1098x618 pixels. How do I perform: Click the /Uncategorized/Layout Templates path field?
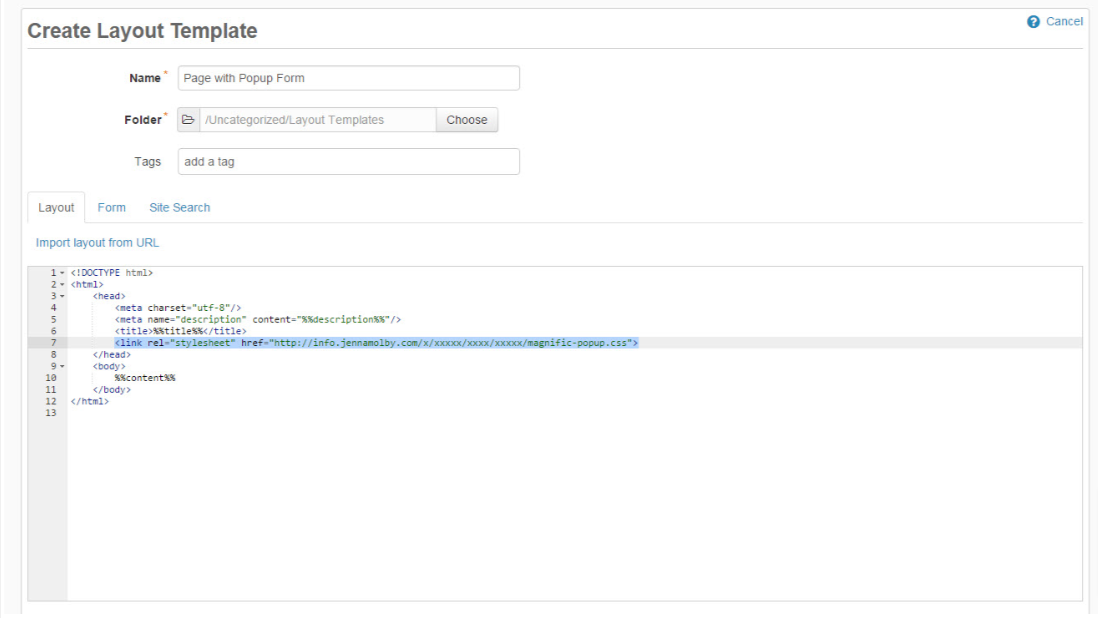(317, 120)
